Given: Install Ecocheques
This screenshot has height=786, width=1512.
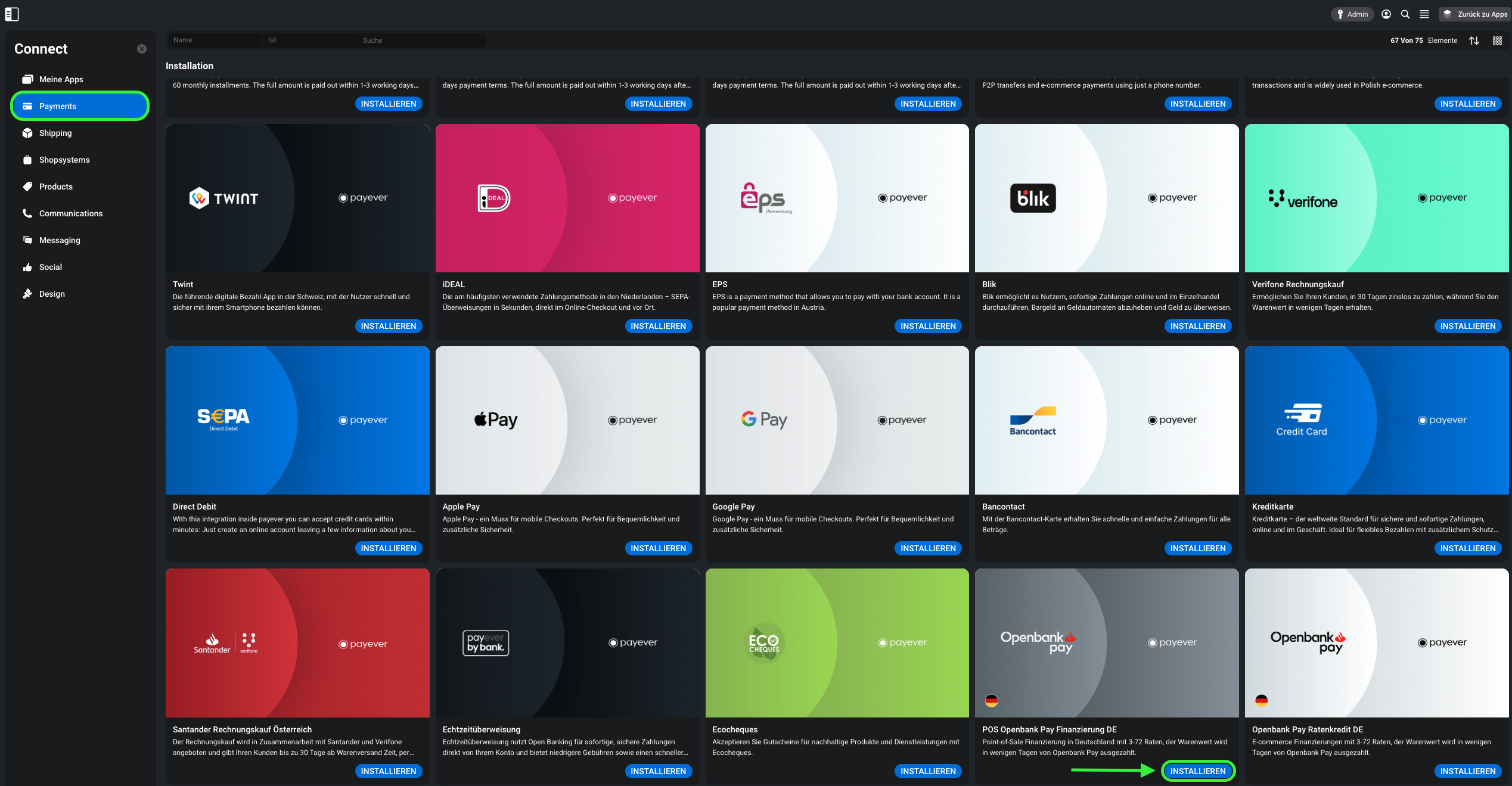Looking at the screenshot, I should pyautogui.click(x=928, y=771).
